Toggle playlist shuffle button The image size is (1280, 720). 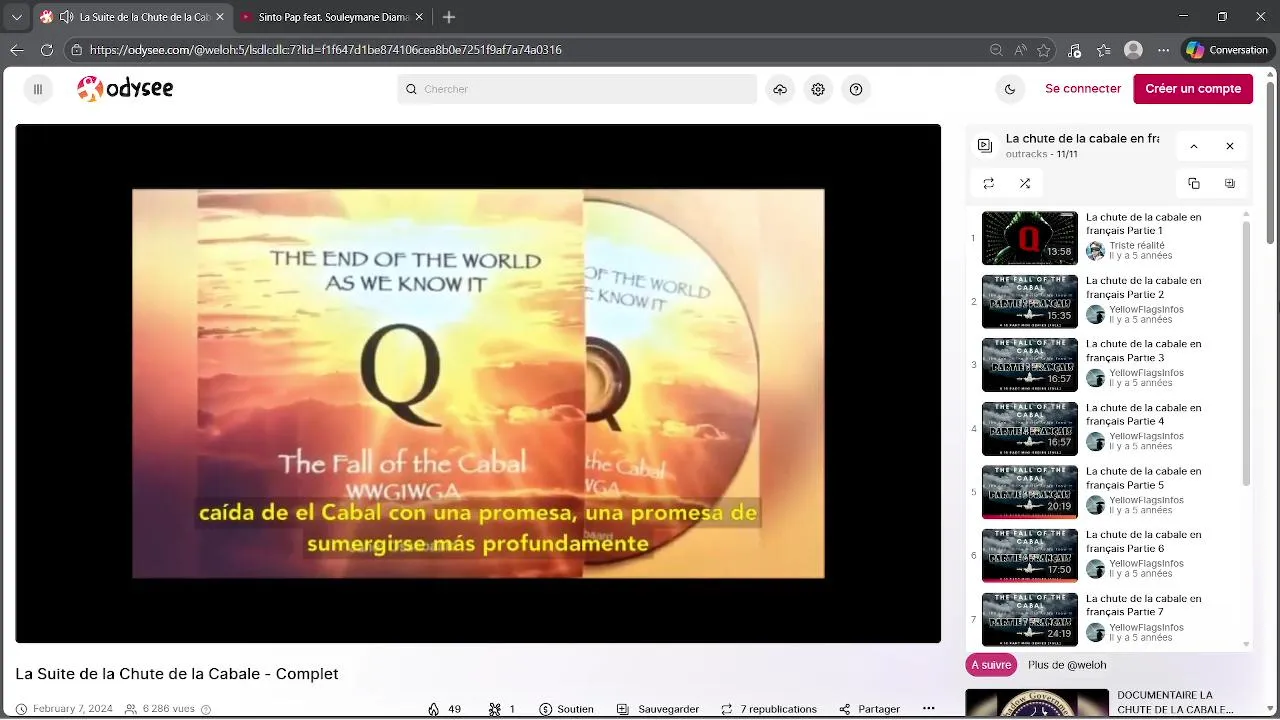(1025, 183)
